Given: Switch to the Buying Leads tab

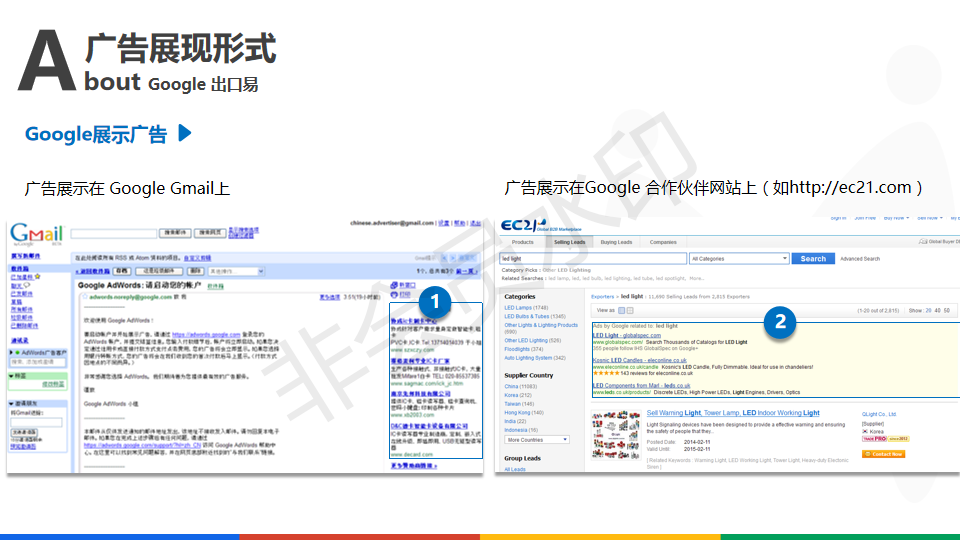Looking at the screenshot, I should [x=616, y=242].
